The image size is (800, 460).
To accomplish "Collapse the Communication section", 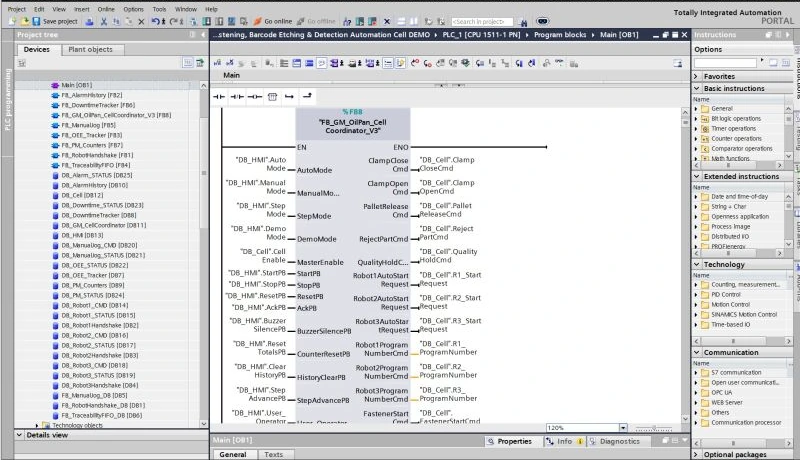I will coord(696,352).
